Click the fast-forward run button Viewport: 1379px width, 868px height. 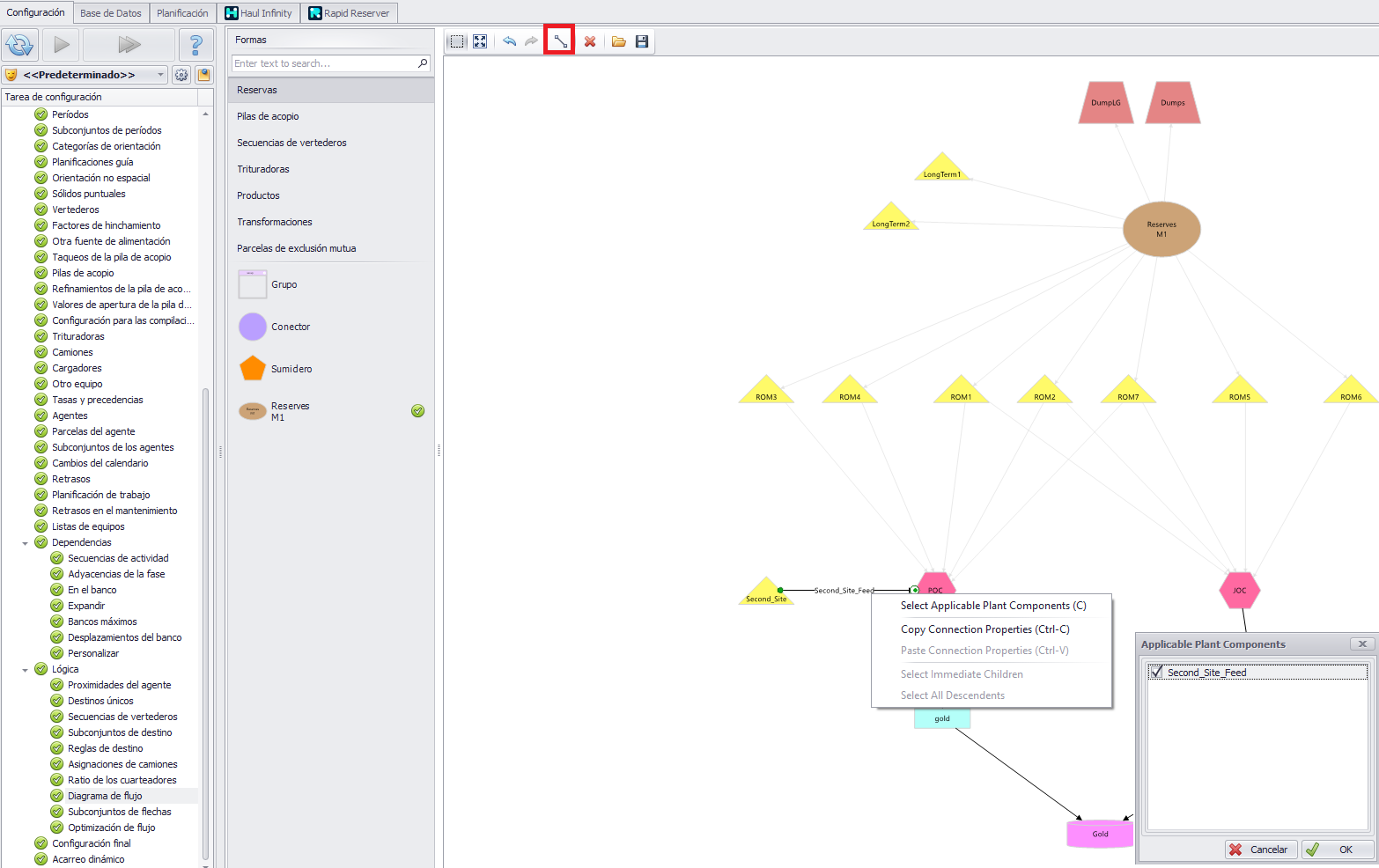pyautogui.click(x=129, y=44)
